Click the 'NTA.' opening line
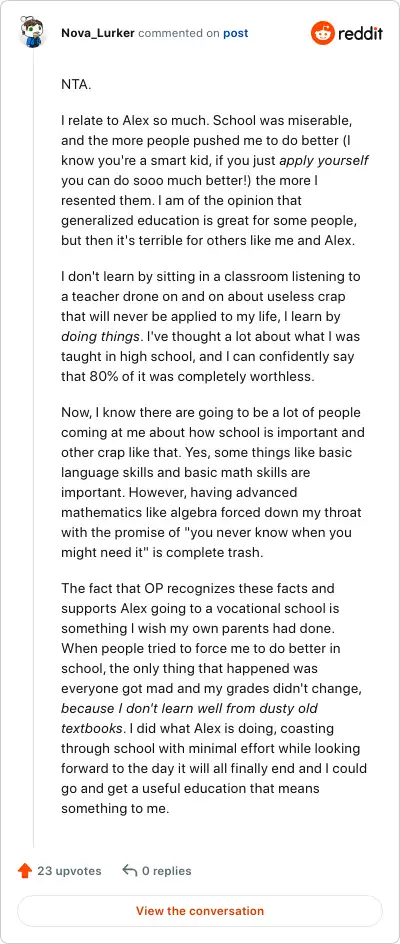The image size is (400, 944). click(76, 85)
